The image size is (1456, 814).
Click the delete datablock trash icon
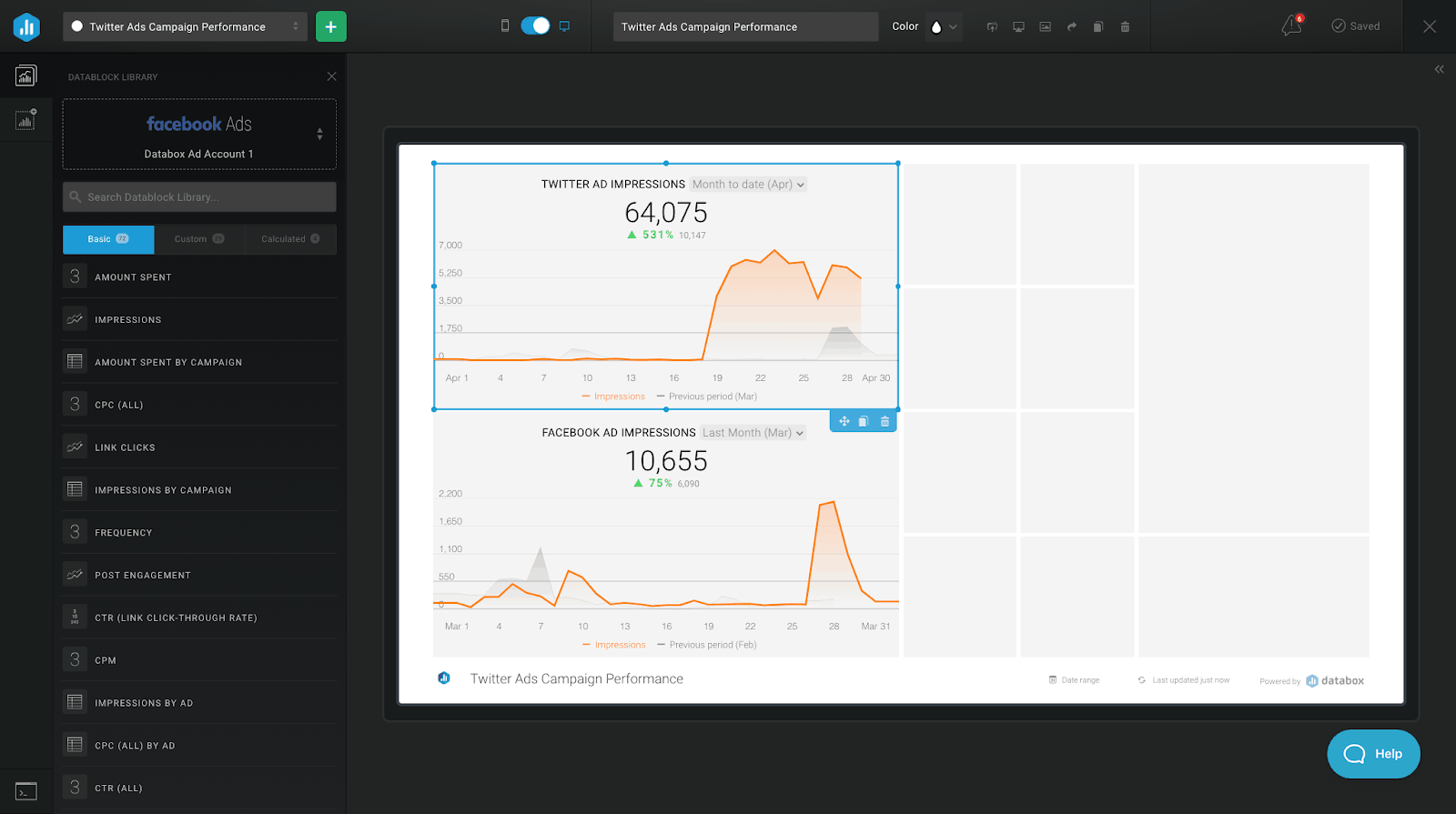click(885, 421)
